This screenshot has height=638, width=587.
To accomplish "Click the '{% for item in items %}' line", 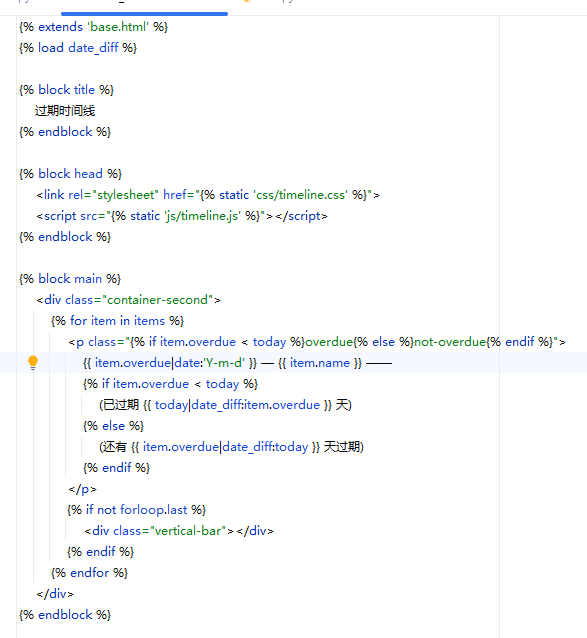I will [118, 321].
